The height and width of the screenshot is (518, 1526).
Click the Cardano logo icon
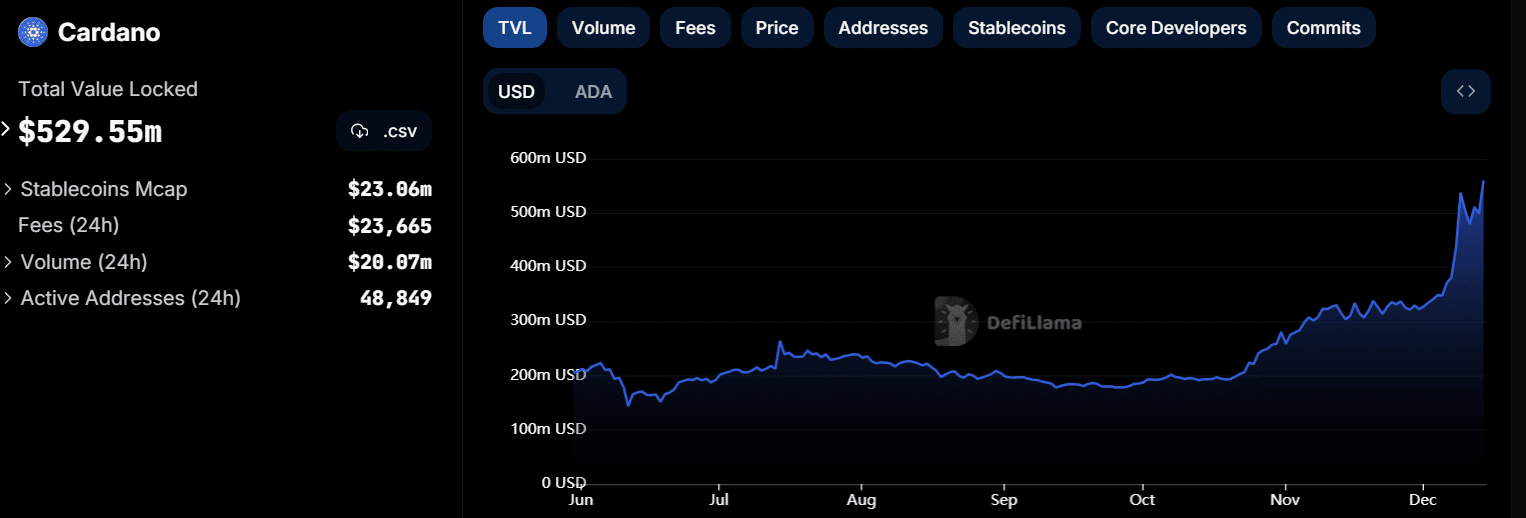click(34, 32)
